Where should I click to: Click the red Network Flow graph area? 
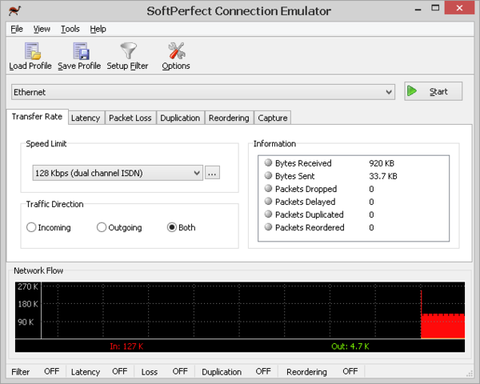(443, 326)
